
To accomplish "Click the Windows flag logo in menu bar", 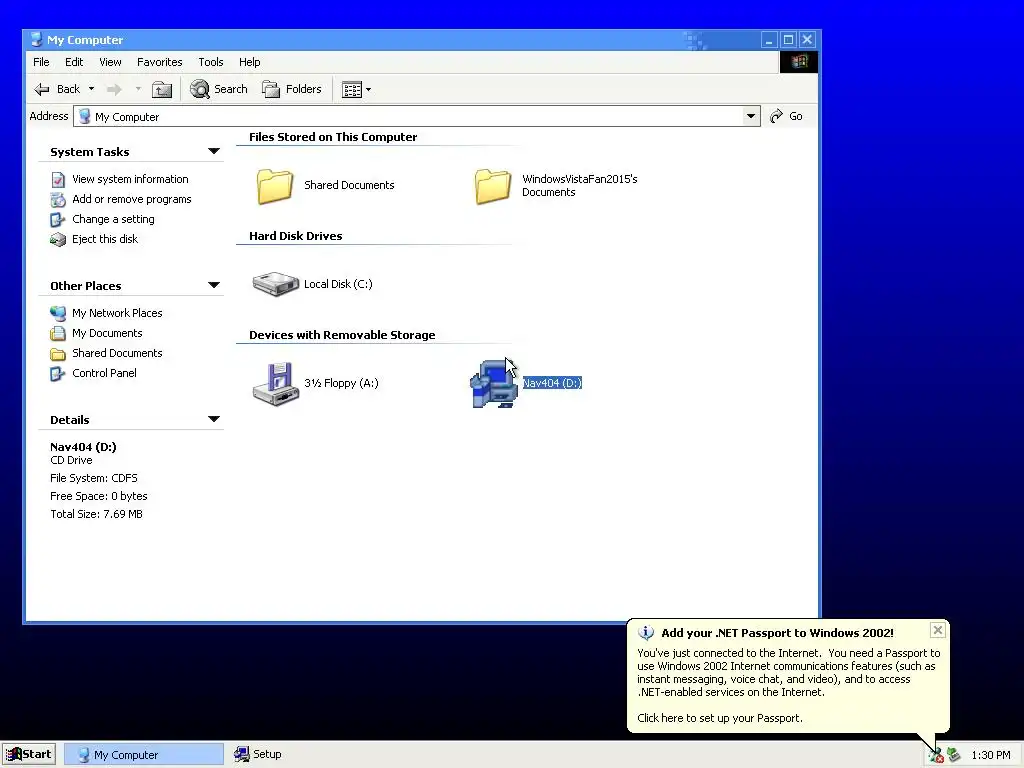I will click(799, 62).
